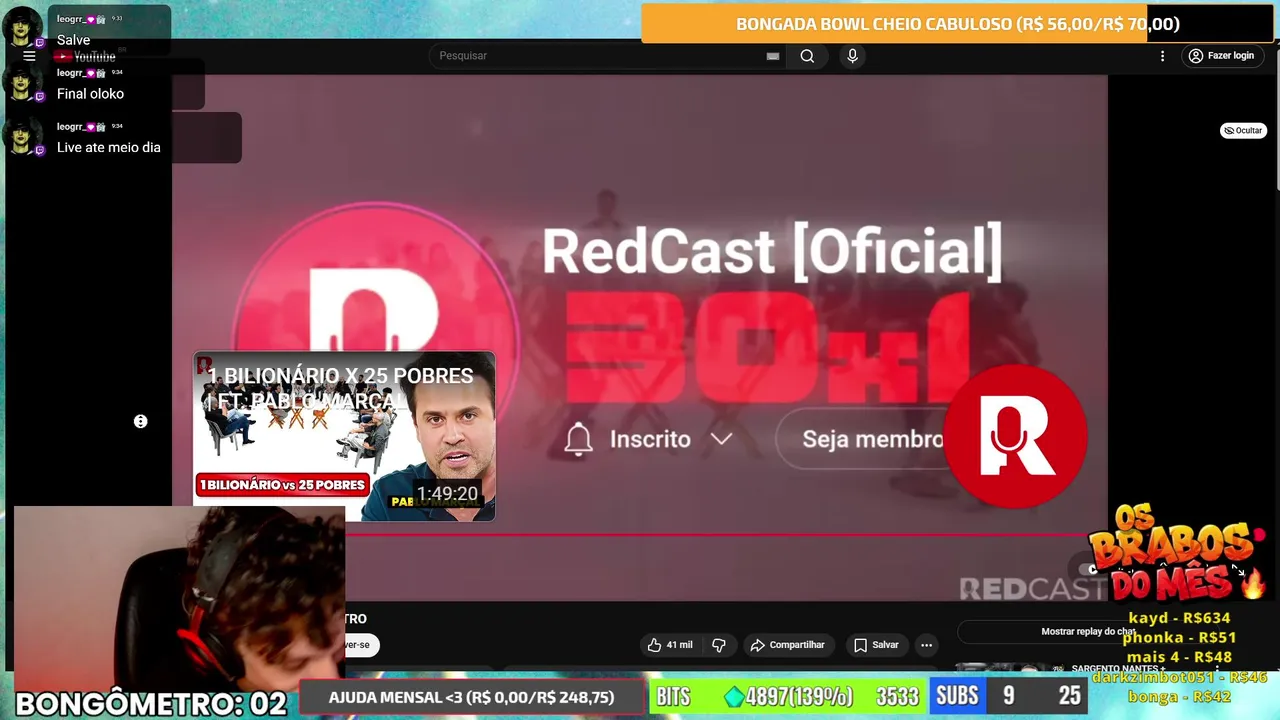Viewport: 1280px width, 720px height.
Task: Click Compartilhar to share video
Action: pos(787,645)
